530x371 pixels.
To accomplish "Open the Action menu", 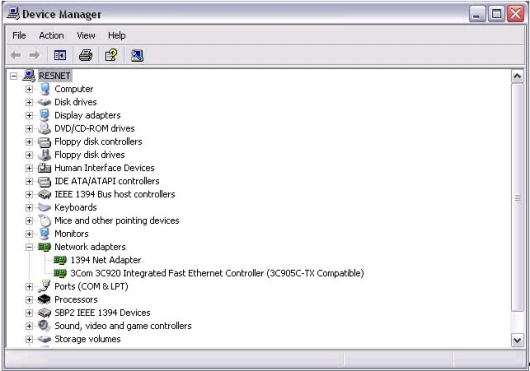I will [51, 35].
